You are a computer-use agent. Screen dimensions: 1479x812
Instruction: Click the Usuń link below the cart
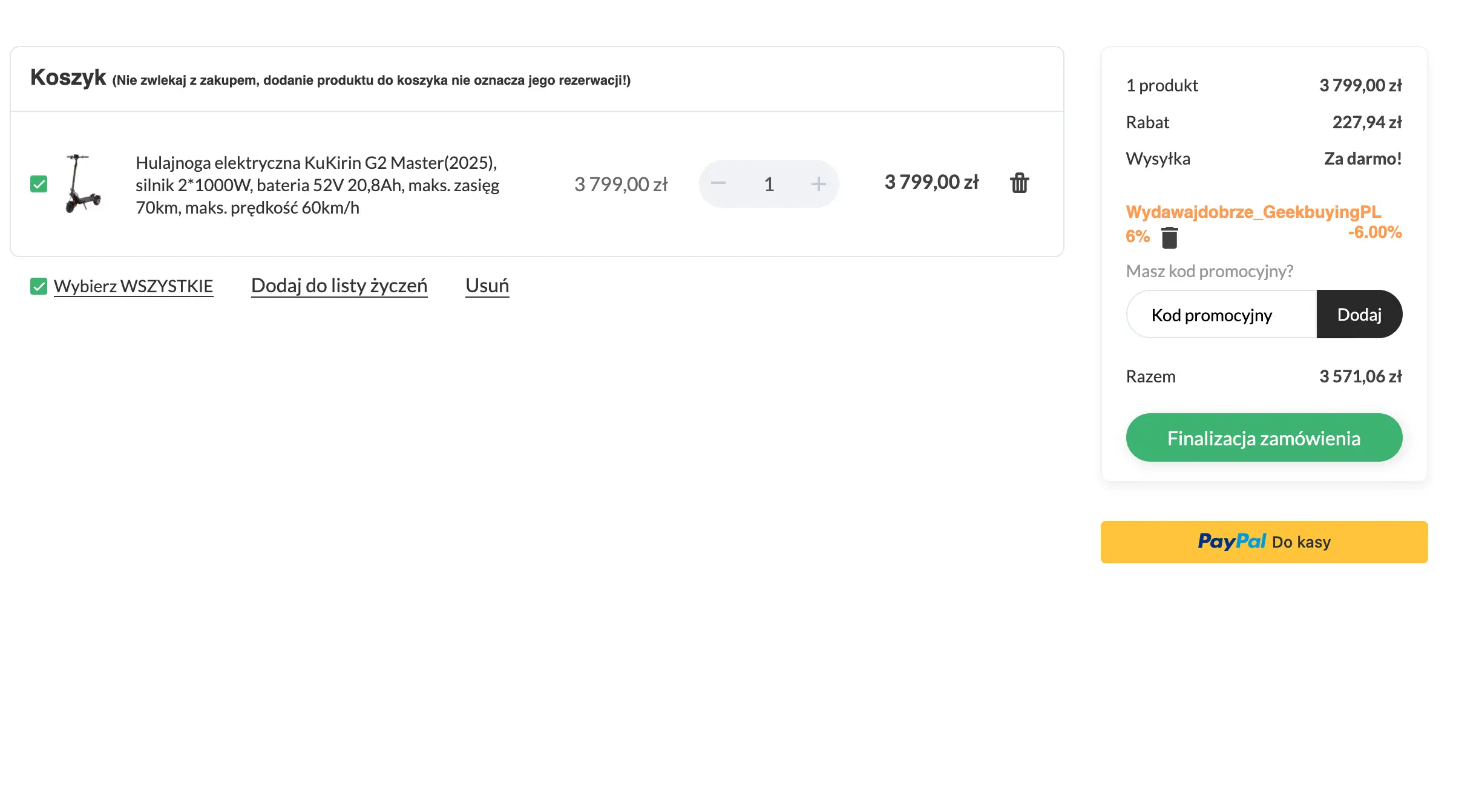(x=487, y=286)
